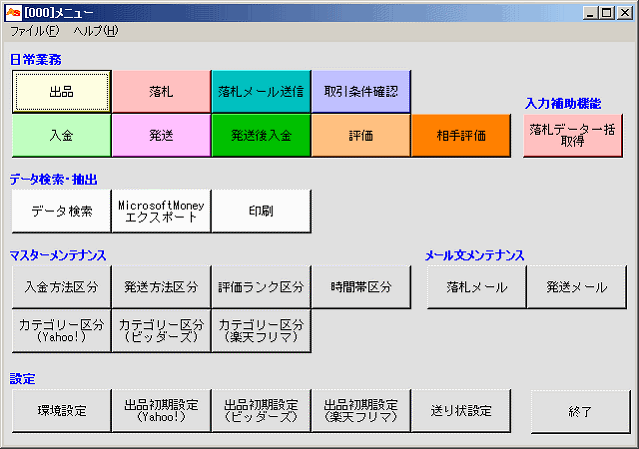
Task: Open 発送方法区分 master maintenance
Action: (161, 287)
